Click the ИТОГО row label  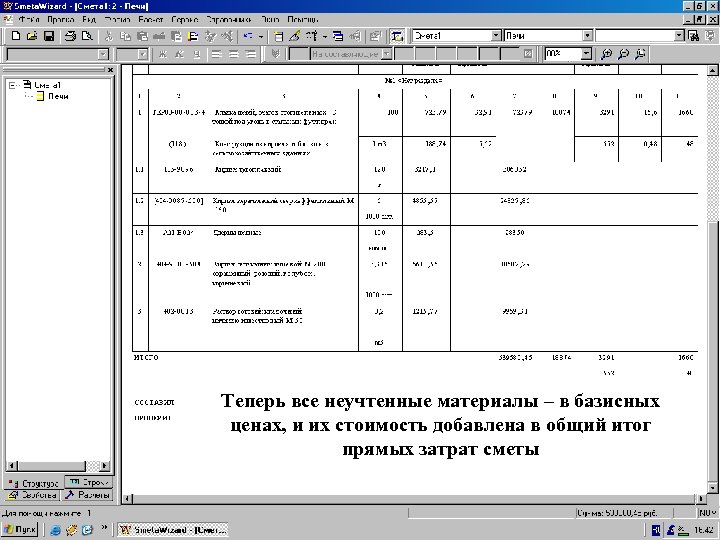click(146, 357)
